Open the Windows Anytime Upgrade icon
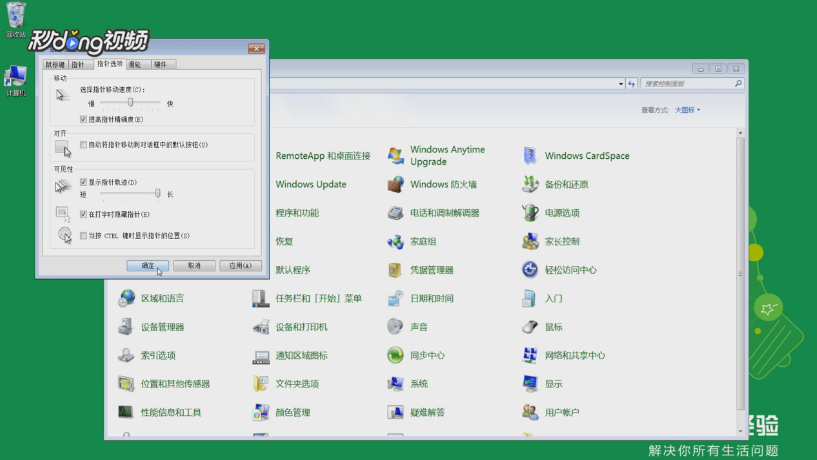Viewport: 817px width, 460px height. point(395,156)
